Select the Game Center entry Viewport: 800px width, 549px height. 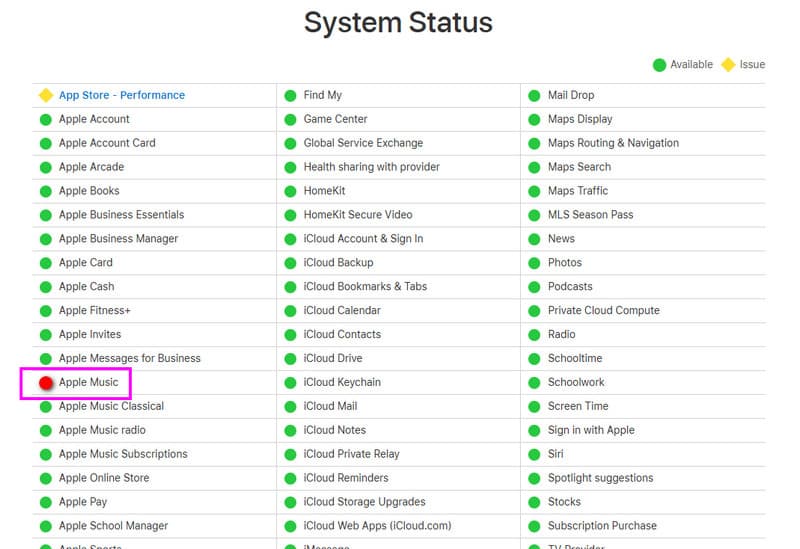click(335, 119)
